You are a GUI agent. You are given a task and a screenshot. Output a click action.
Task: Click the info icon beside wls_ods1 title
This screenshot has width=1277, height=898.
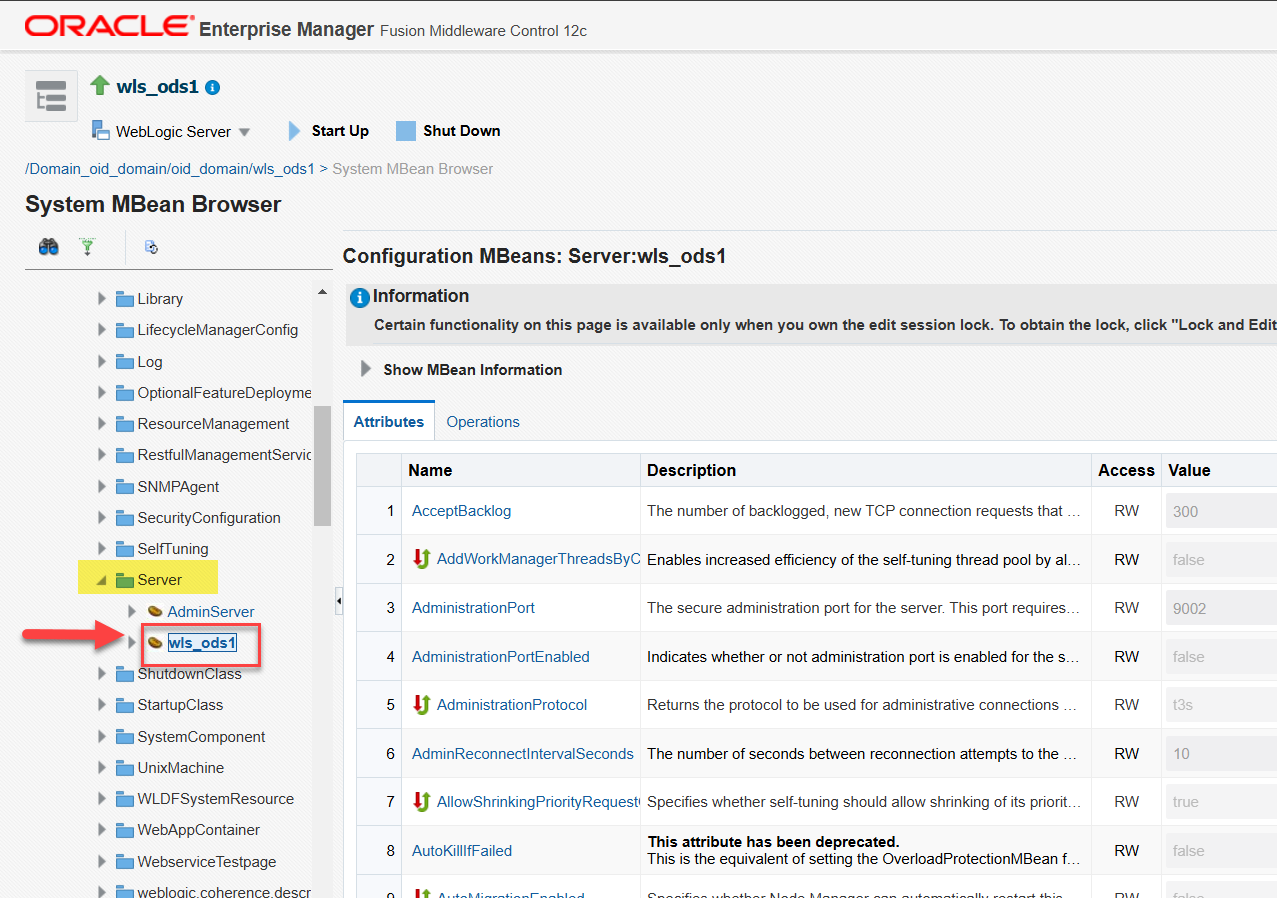click(x=212, y=87)
